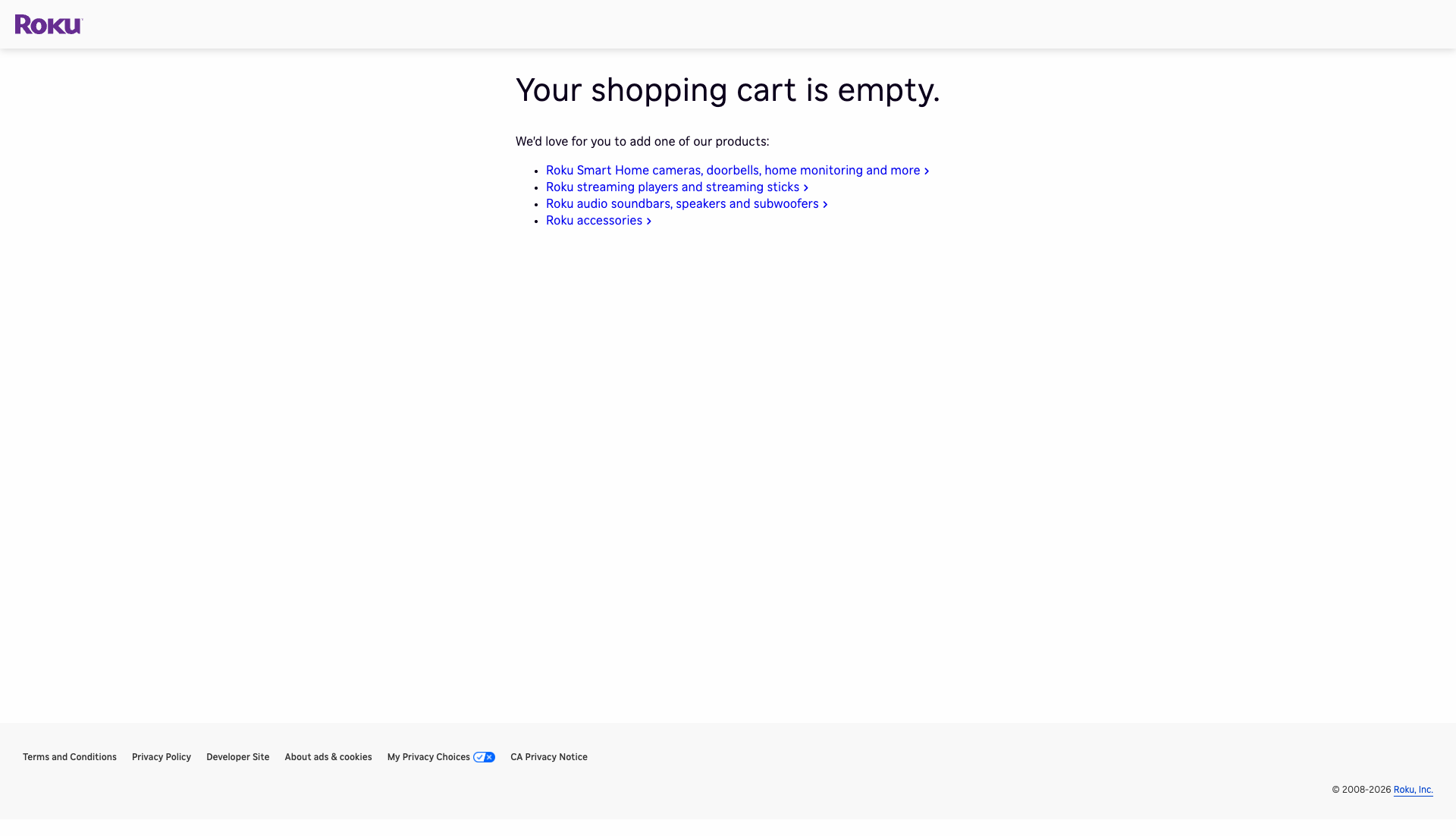Screen dimensions: 1456x836
Task: Open the CA Privacy Notice
Action: coord(548,757)
